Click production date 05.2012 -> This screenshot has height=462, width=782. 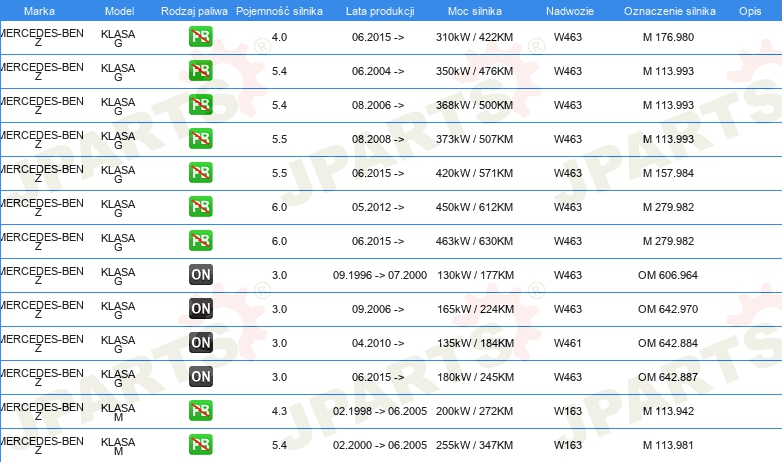click(378, 207)
